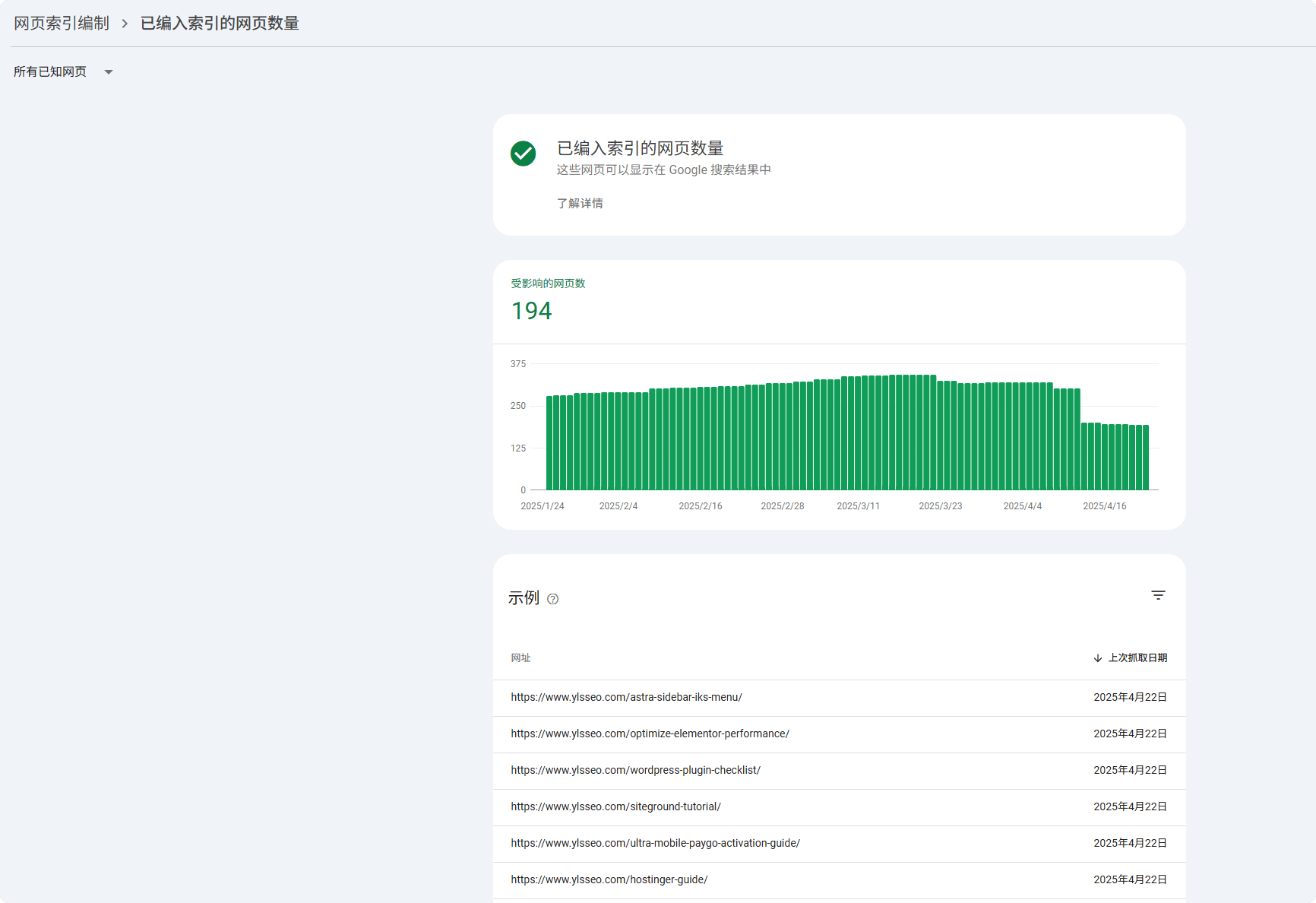Click the breadcrumb chevron separator
The height and width of the screenshot is (903, 1316).
(x=125, y=24)
